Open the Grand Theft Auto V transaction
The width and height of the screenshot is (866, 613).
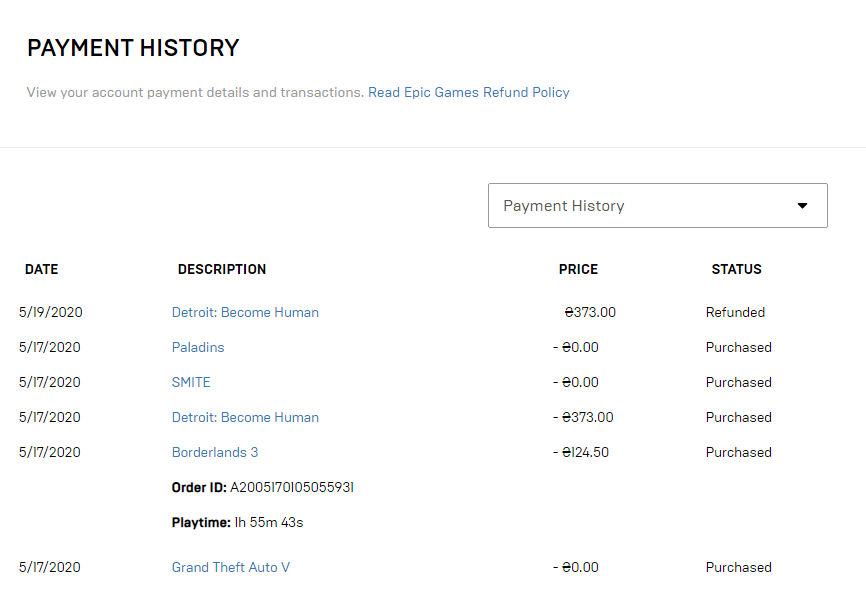[x=231, y=567]
